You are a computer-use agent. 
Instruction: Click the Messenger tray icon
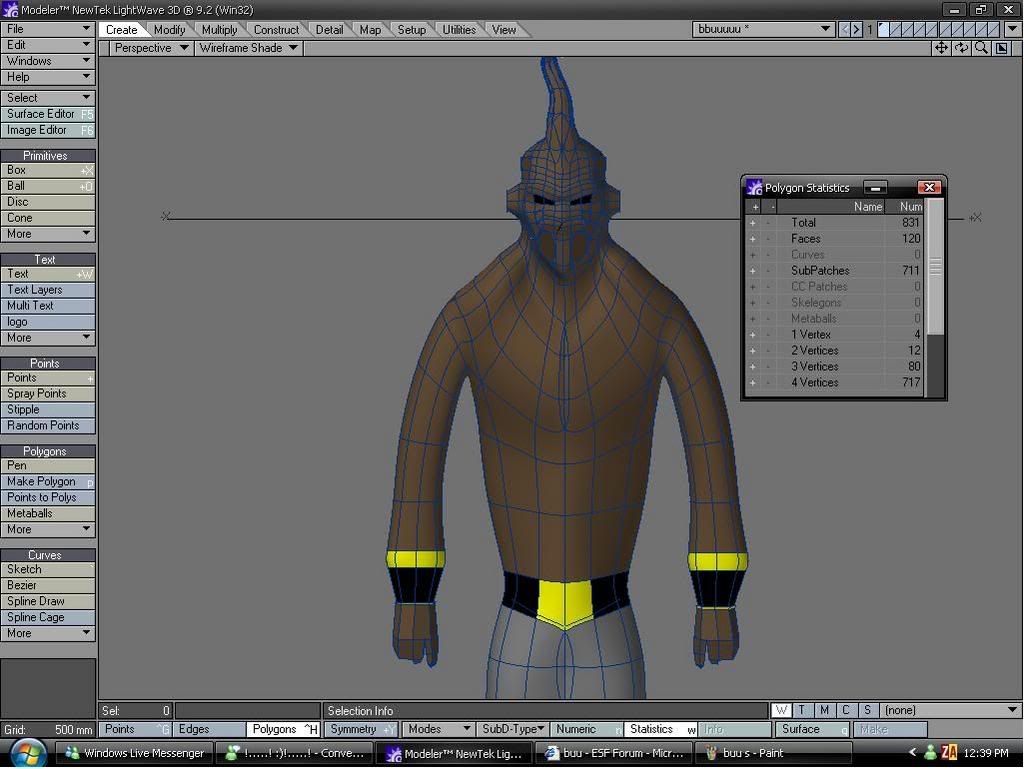(931, 753)
